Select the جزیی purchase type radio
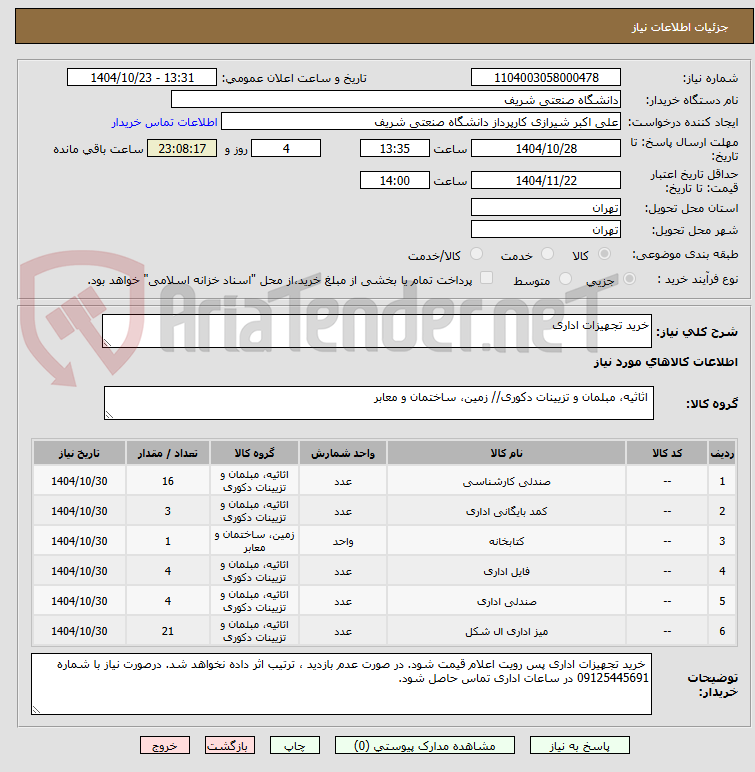Screen dimensions: 755x772 click(629, 279)
